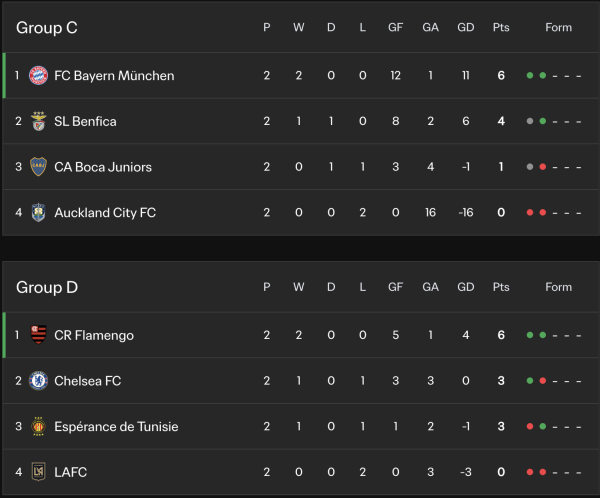Click the Espérance de Tunisie crest
600x498 pixels.
(39, 426)
